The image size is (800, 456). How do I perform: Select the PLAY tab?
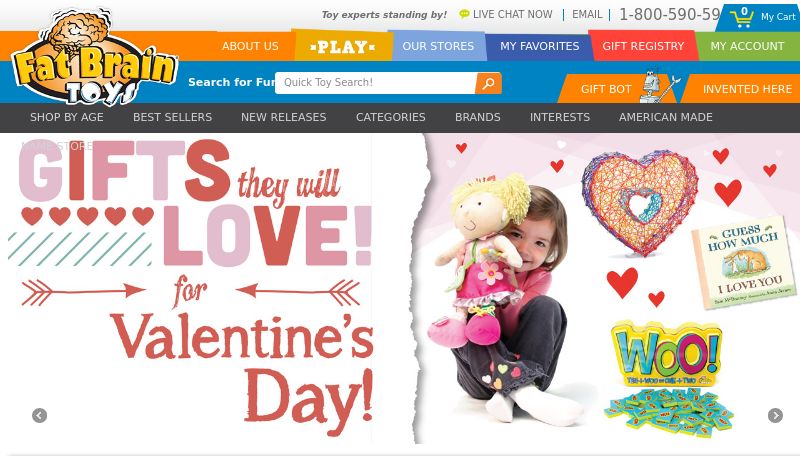(343, 46)
